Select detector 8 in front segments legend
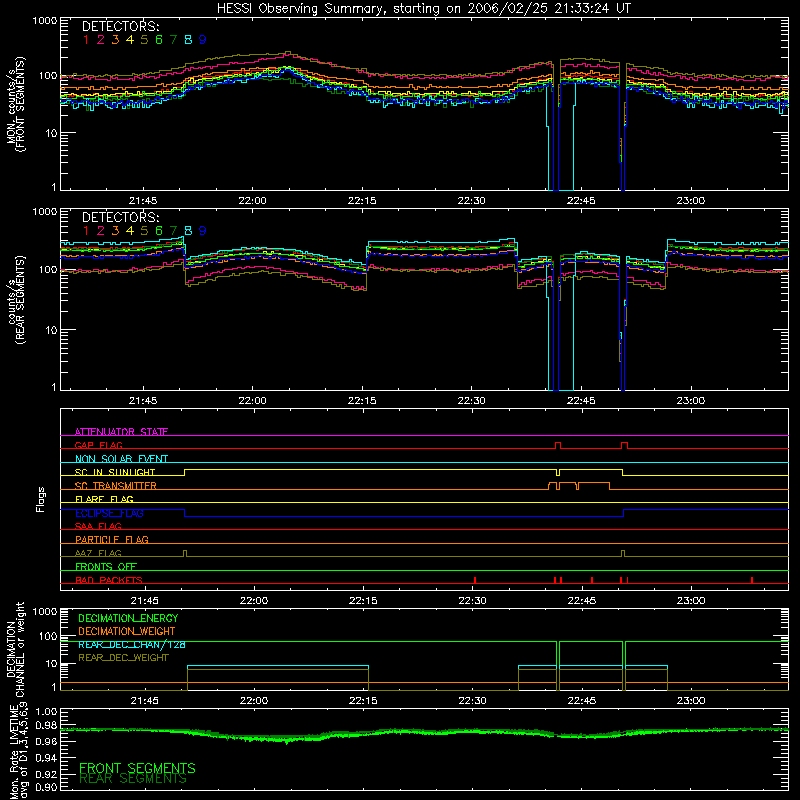The image size is (800, 800). [188, 40]
